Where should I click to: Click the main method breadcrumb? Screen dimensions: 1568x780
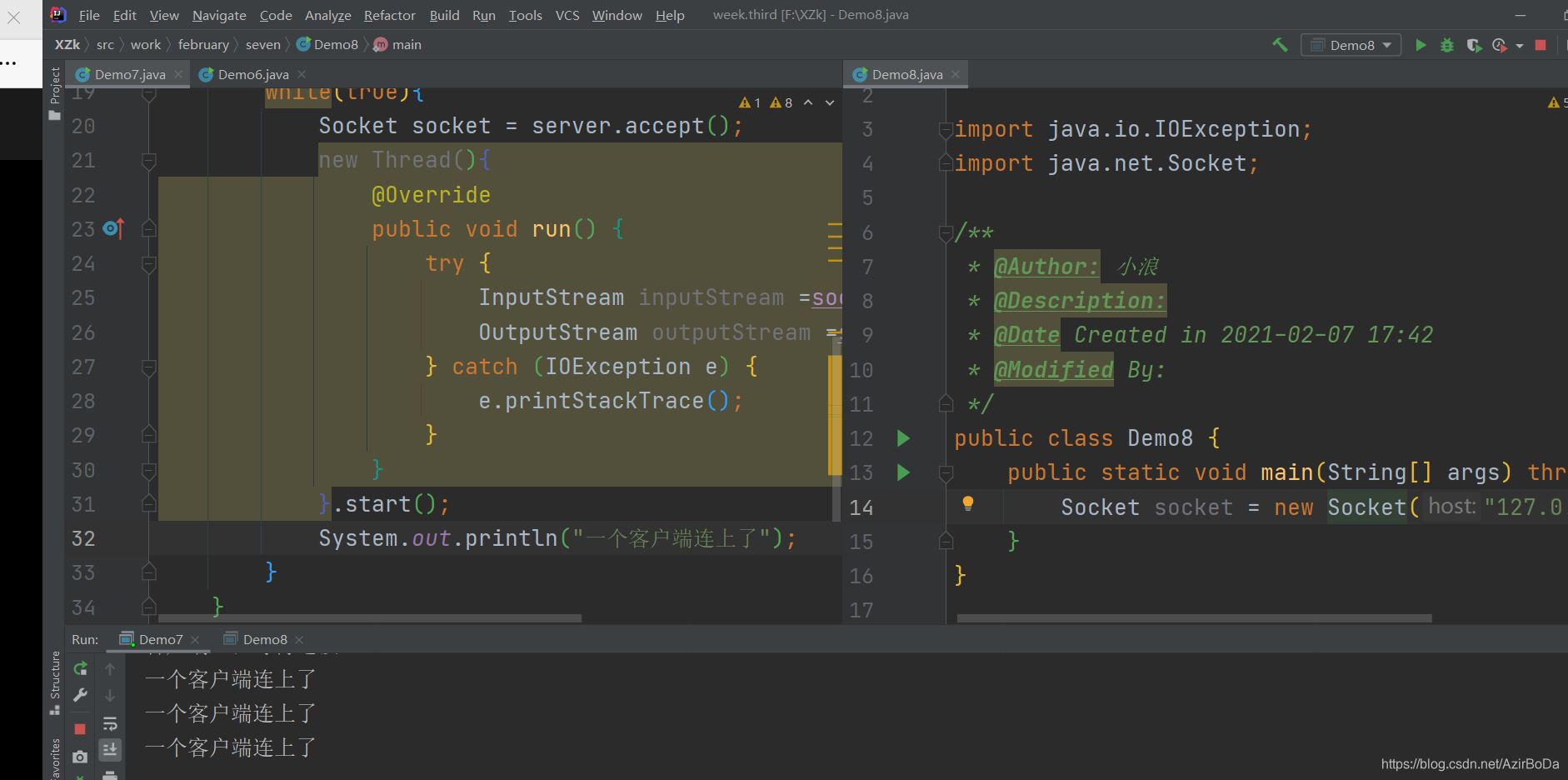click(398, 45)
